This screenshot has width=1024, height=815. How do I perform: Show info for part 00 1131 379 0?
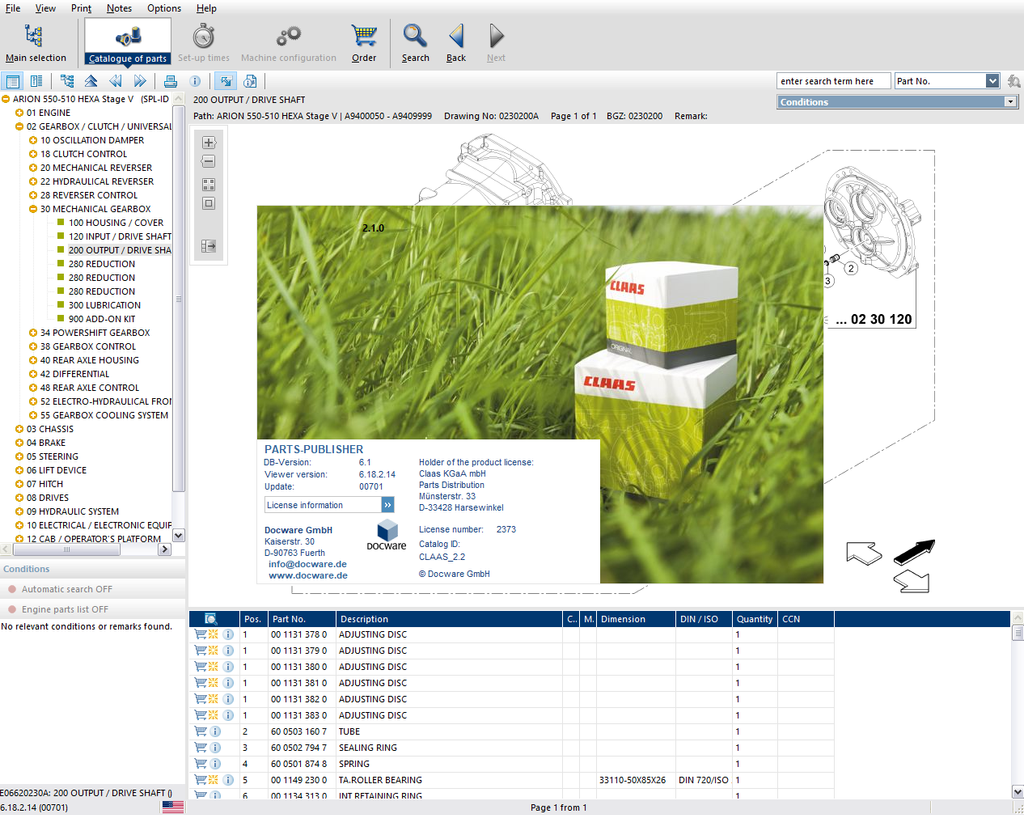pyautogui.click(x=228, y=650)
